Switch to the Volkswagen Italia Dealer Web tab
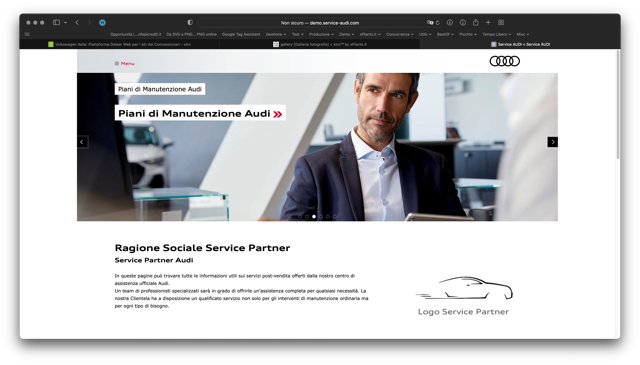This screenshot has height=365, width=640. coord(120,44)
